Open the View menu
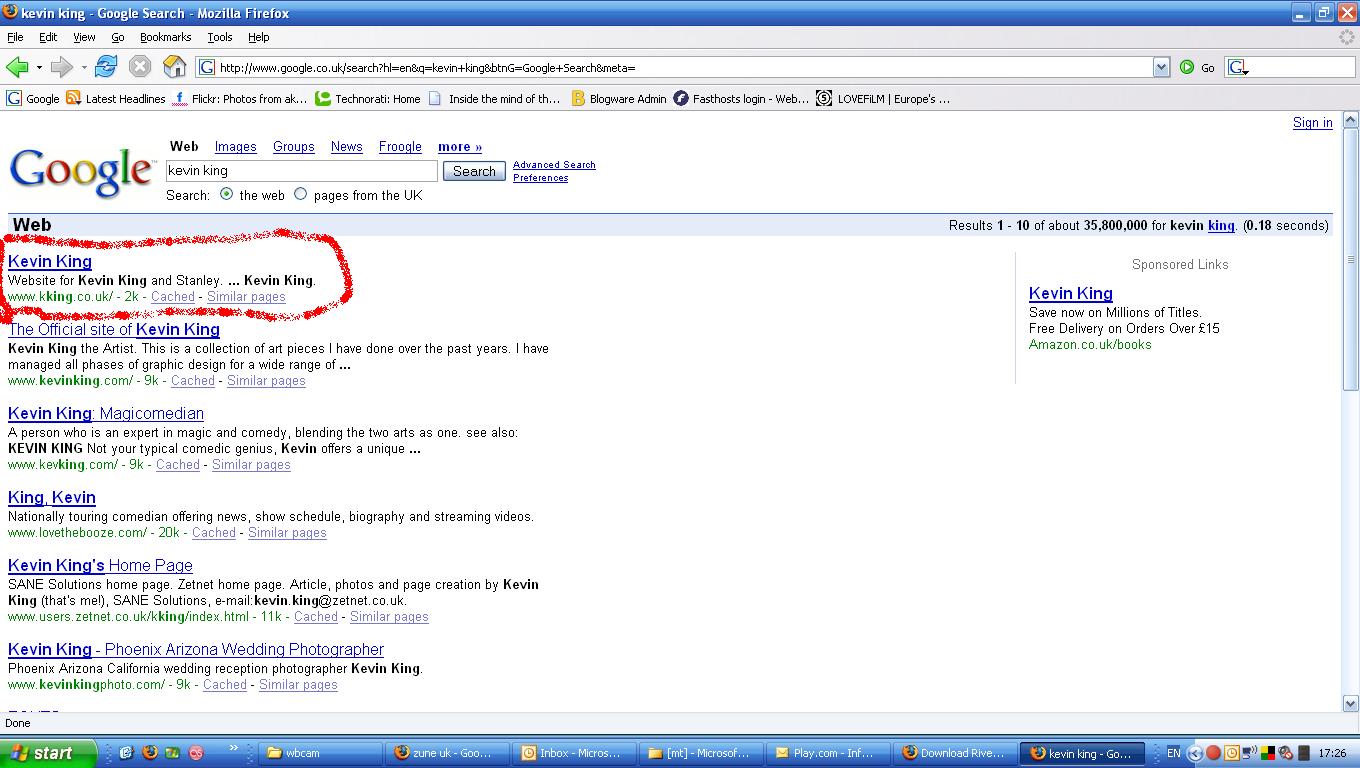 click(84, 37)
